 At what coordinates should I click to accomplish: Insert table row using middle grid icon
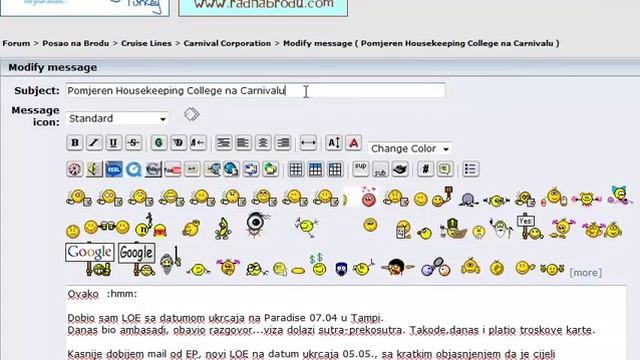(x=315, y=169)
